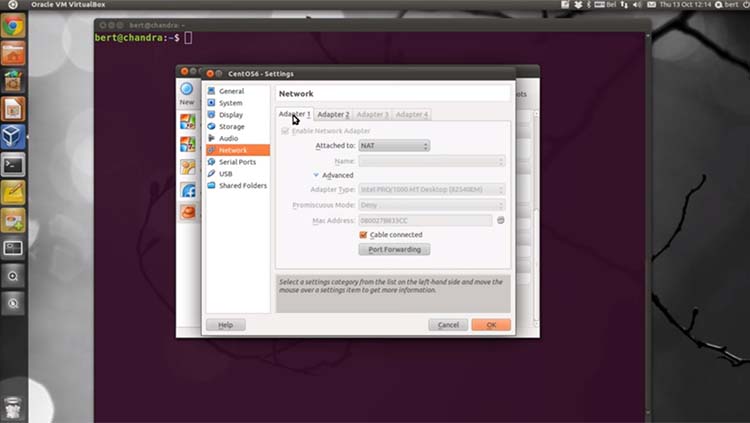Open the yellow notes launcher icon
This screenshot has height=423, width=750.
click(x=13, y=193)
